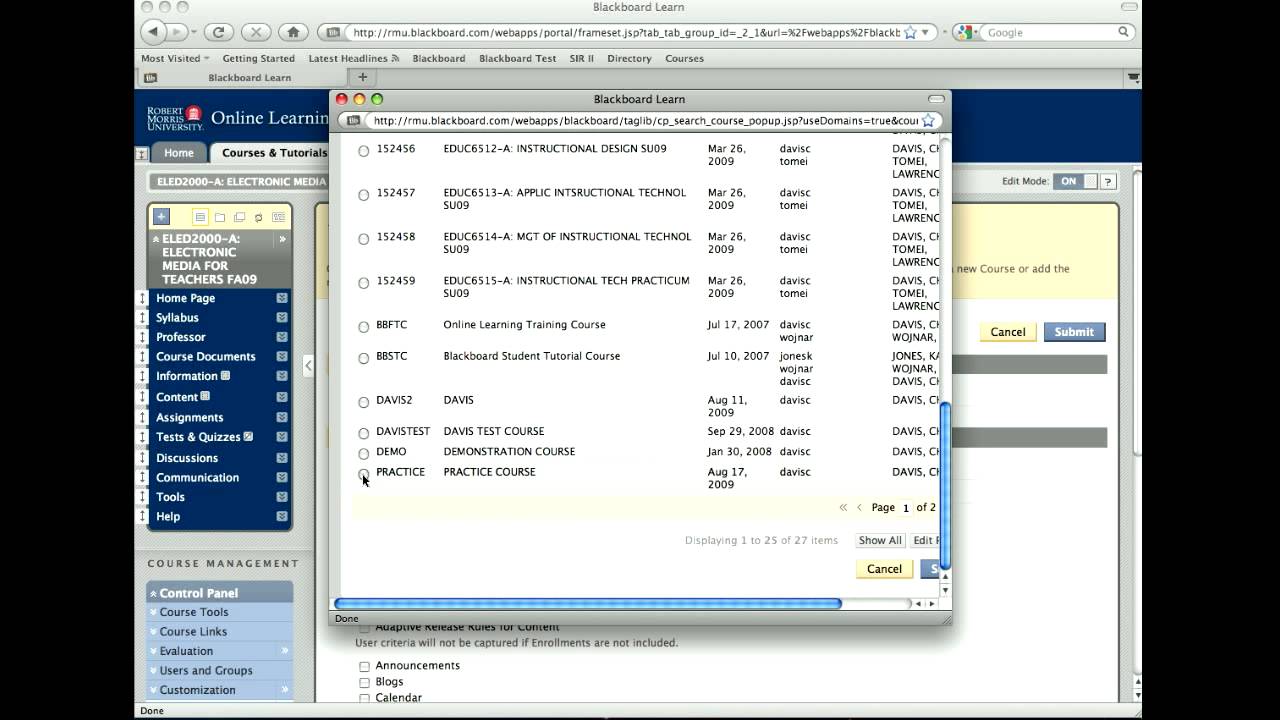Click the popup Cancel button

click(884, 569)
